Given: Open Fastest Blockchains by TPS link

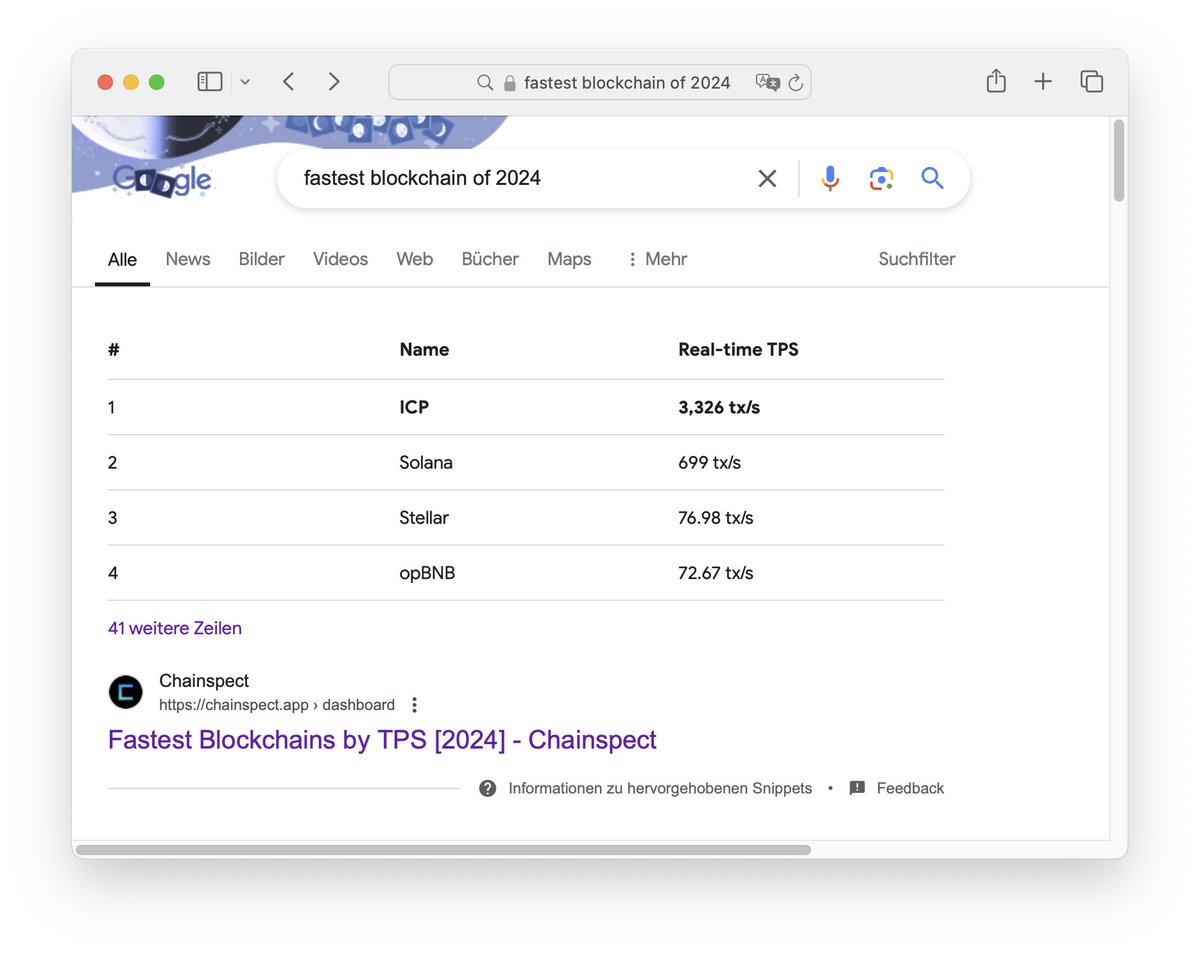Looking at the screenshot, I should coord(382,740).
